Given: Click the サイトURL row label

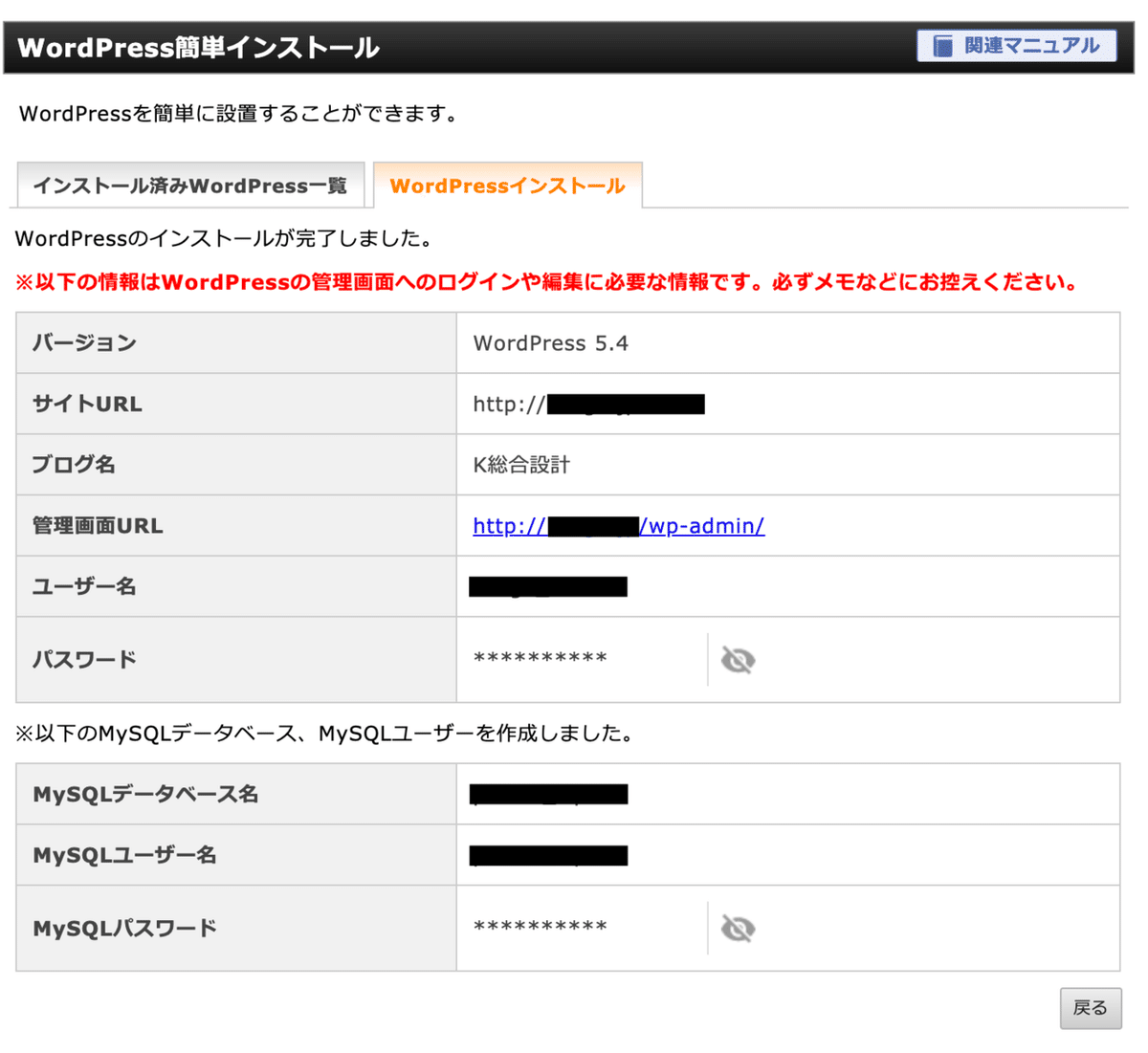Looking at the screenshot, I should [x=87, y=404].
